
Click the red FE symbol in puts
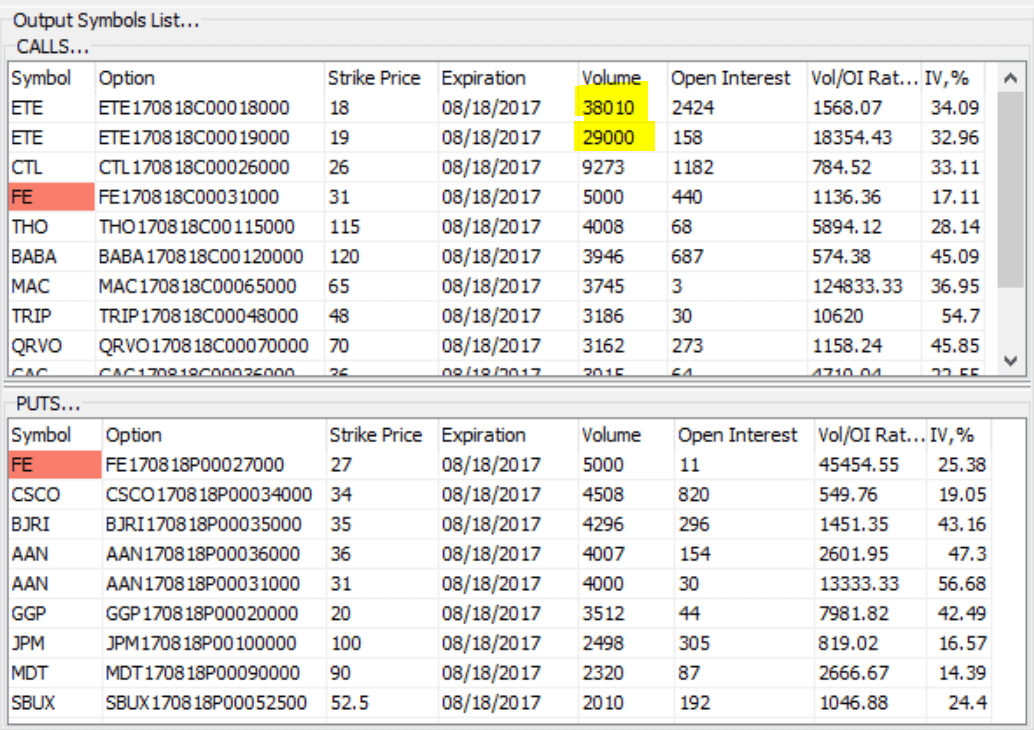[55, 465]
